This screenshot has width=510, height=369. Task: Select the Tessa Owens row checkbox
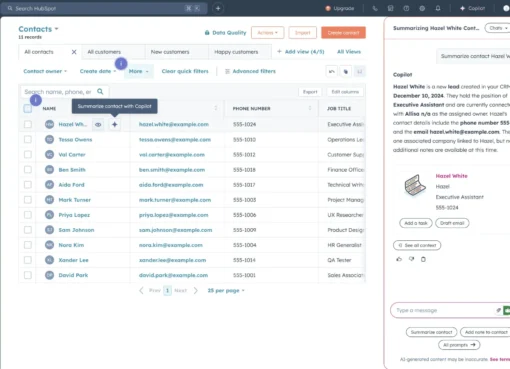point(28,139)
